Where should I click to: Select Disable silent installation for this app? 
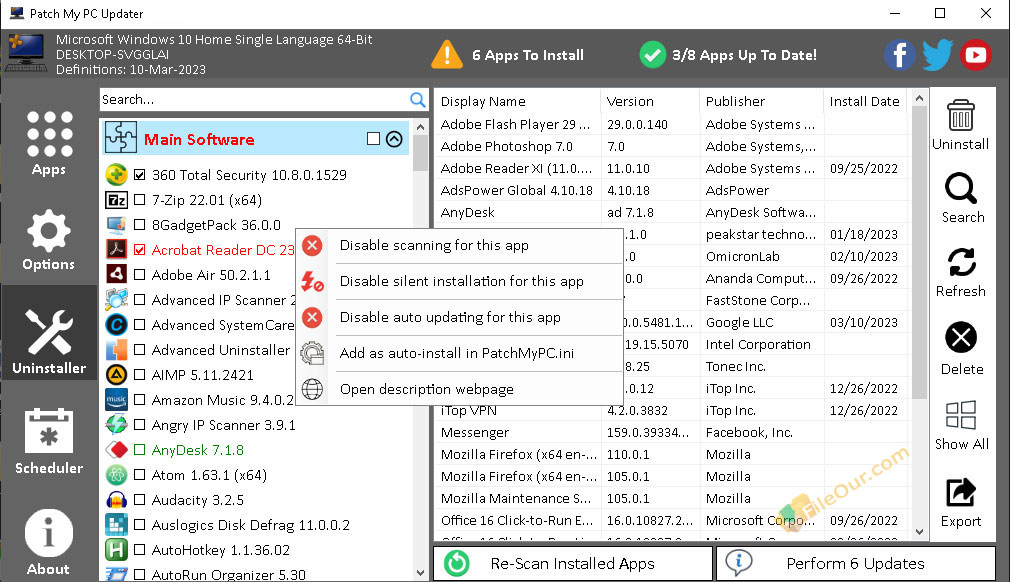tap(460, 281)
